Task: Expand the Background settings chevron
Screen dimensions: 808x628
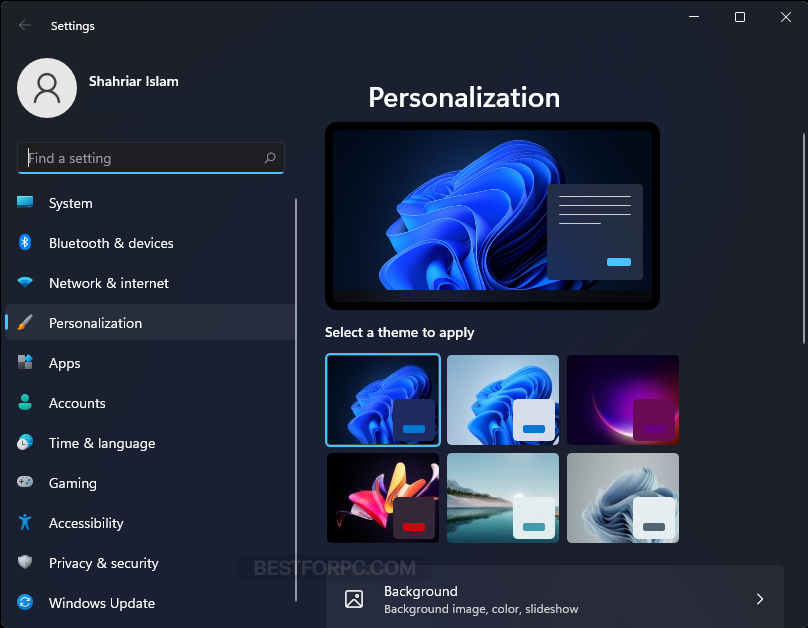Action: point(760,599)
